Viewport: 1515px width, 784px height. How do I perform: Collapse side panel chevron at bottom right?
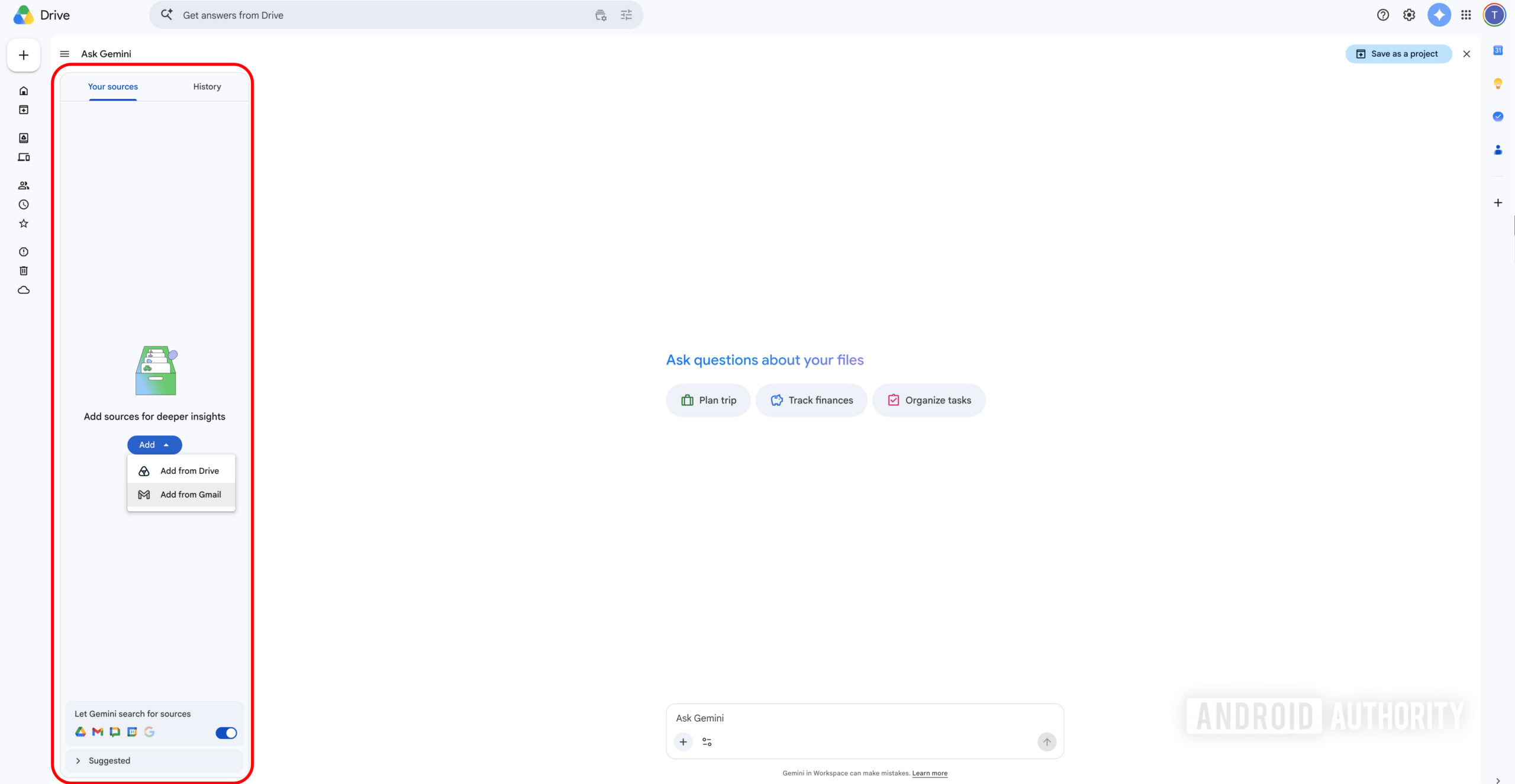(x=1498, y=780)
